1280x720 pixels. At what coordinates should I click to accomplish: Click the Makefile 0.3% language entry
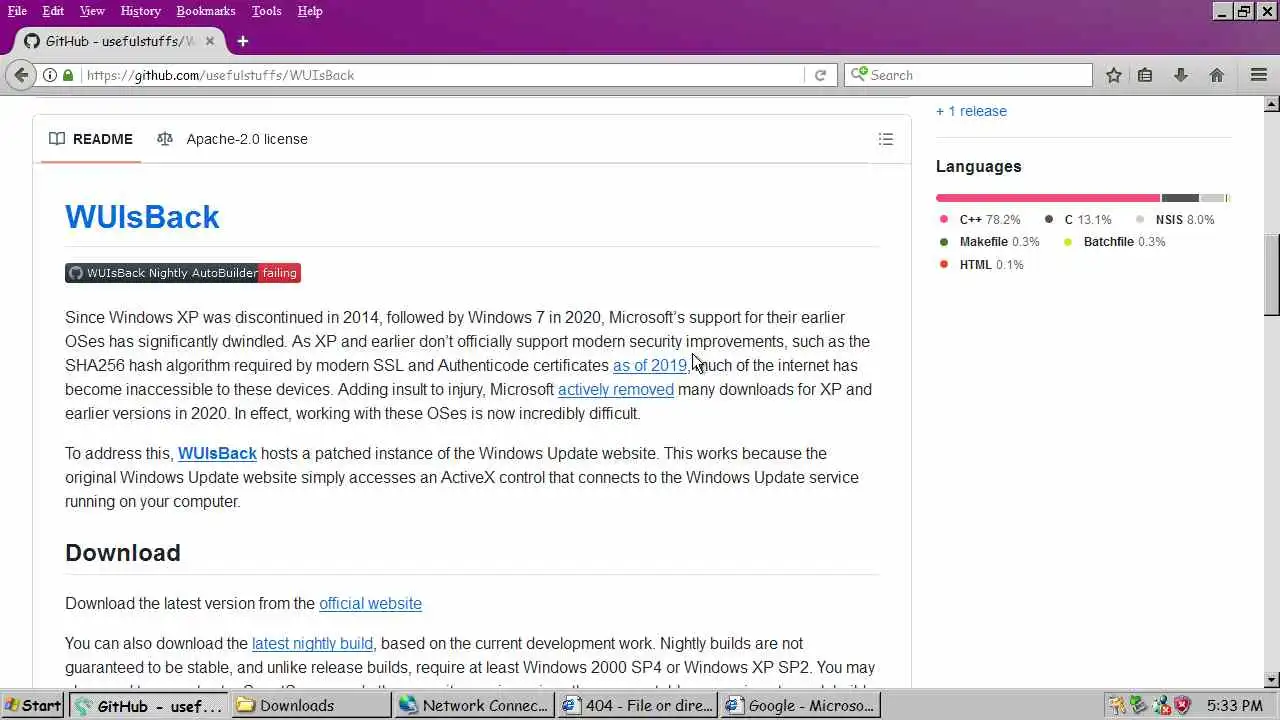pos(989,242)
